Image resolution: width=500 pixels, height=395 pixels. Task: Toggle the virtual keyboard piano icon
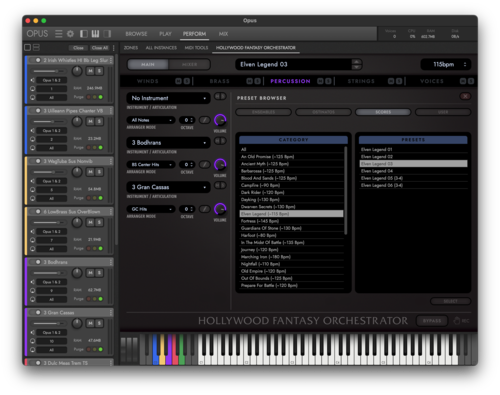tap(95, 34)
